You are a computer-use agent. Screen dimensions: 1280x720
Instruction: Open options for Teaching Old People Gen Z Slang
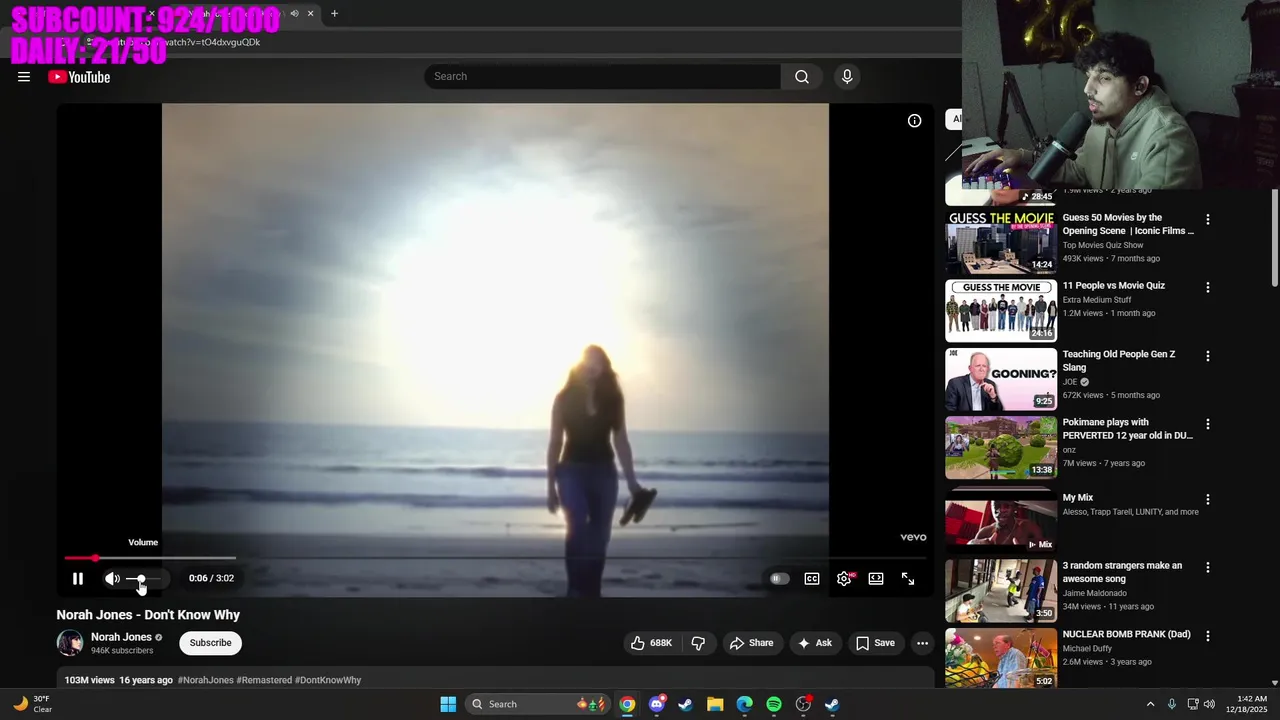click(1207, 356)
